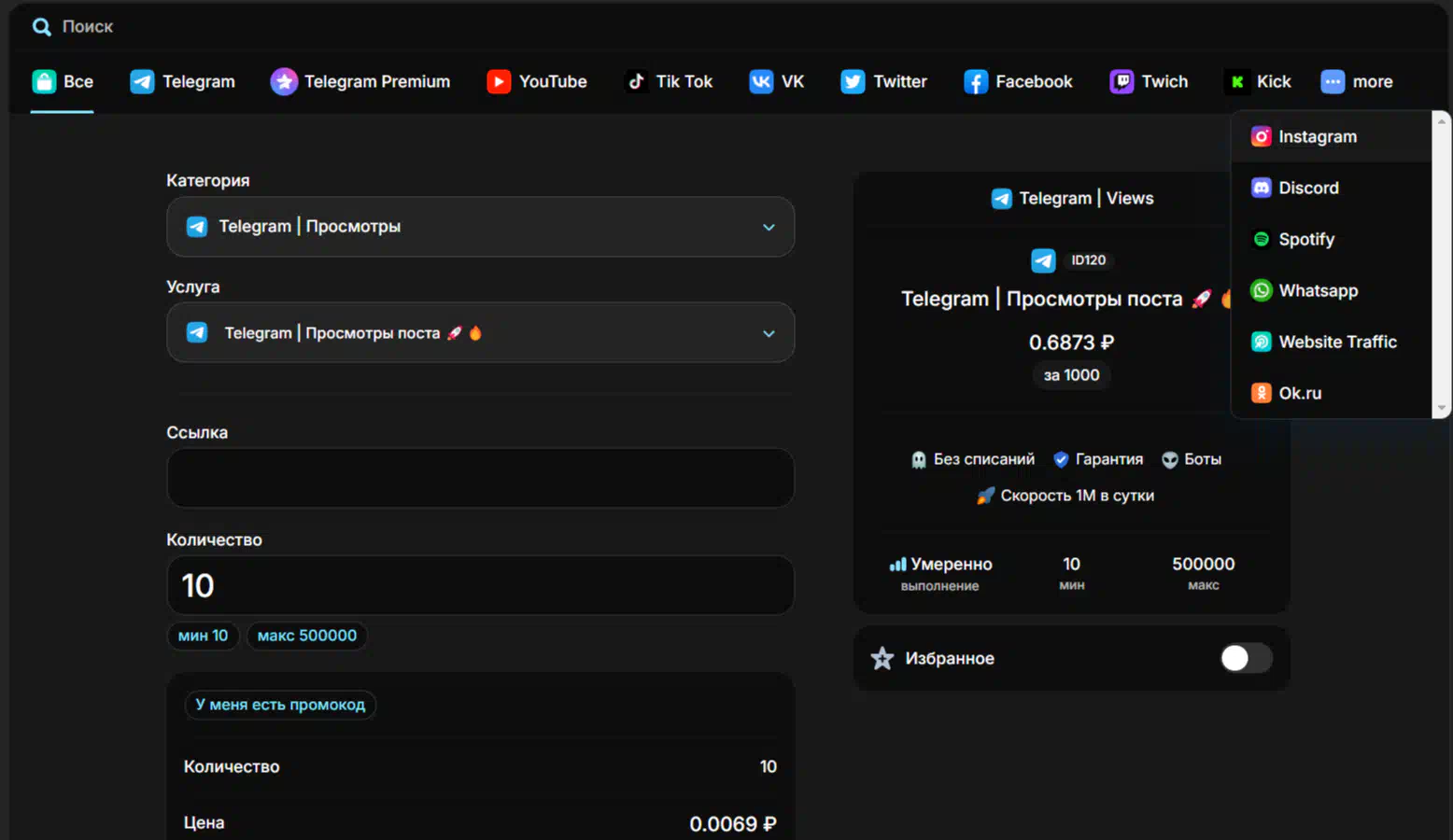The height and width of the screenshot is (840, 1453).
Task: Choose Discord from the more list
Action: click(x=1332, y=188)
